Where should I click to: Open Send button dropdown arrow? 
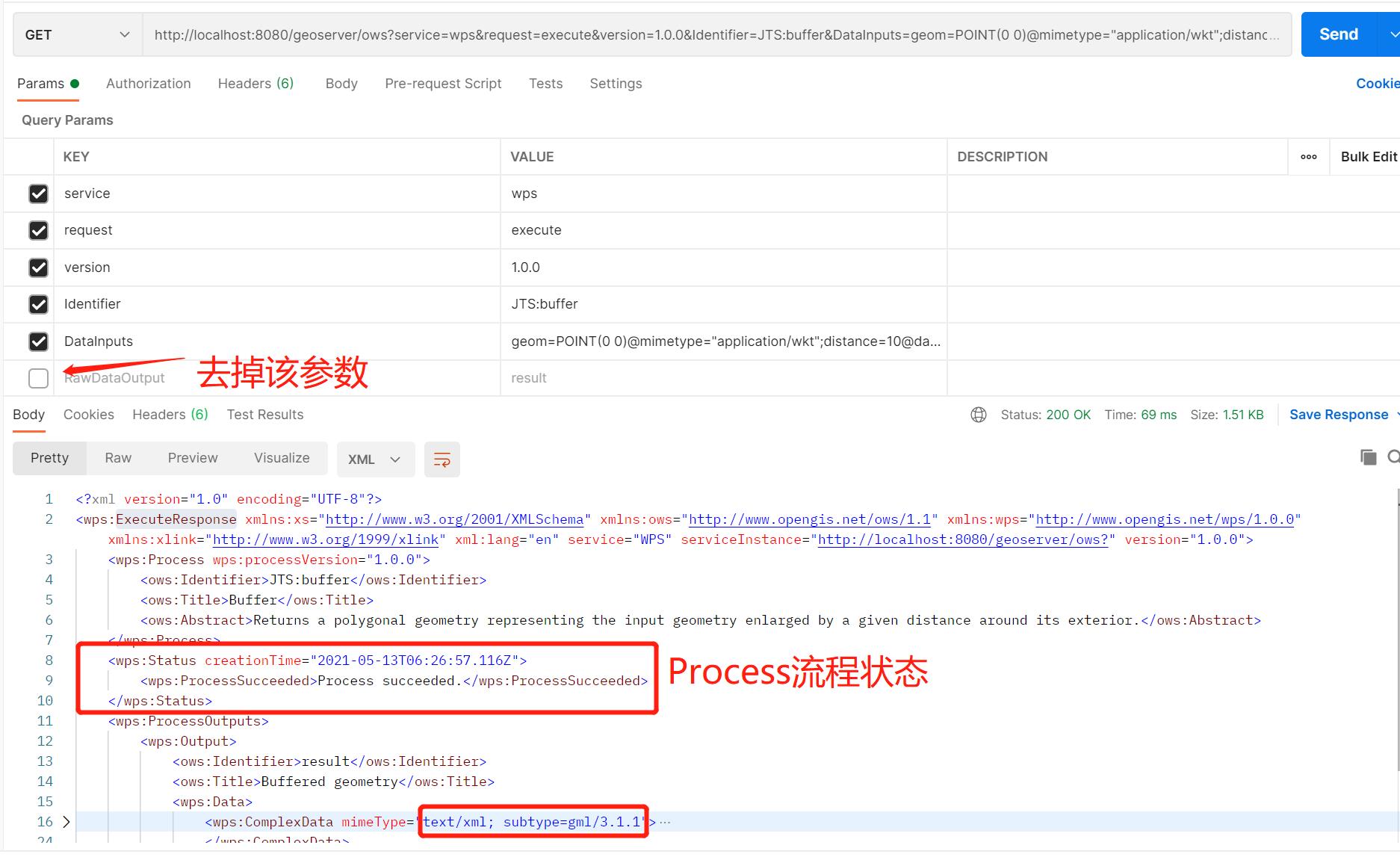tap(1391, 34)
